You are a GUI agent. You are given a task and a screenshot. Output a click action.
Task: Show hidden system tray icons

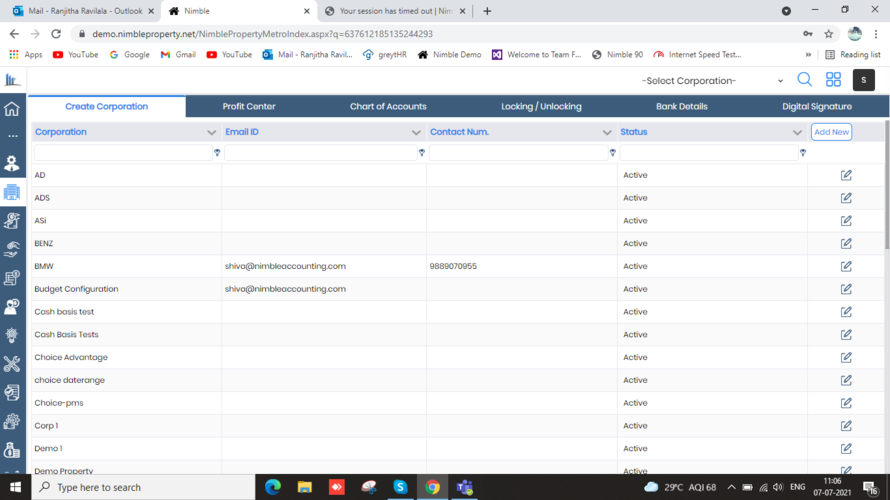(x=731, y=487)
